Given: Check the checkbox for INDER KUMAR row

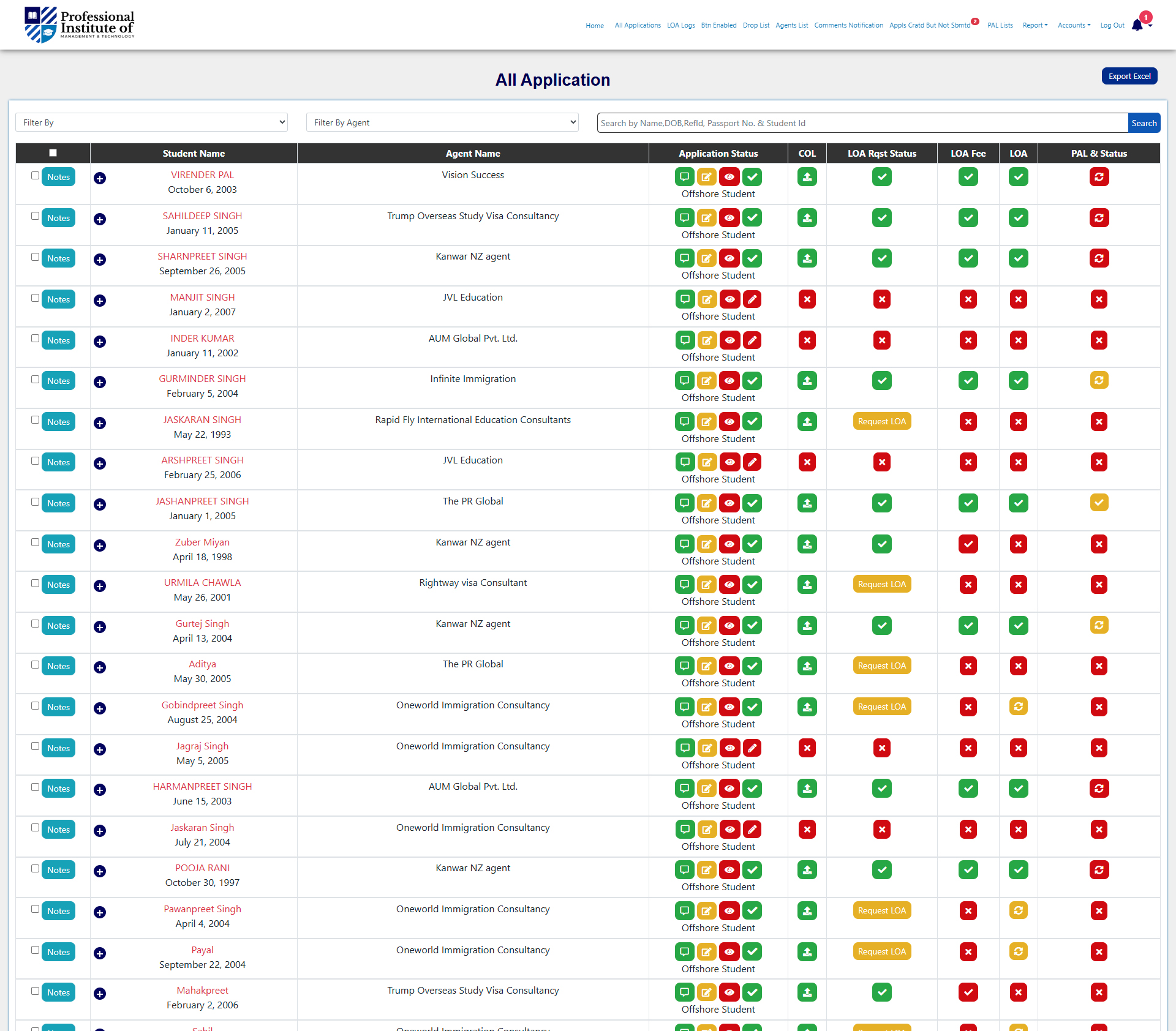Looking at the screenshot, I should pos(35,339).
